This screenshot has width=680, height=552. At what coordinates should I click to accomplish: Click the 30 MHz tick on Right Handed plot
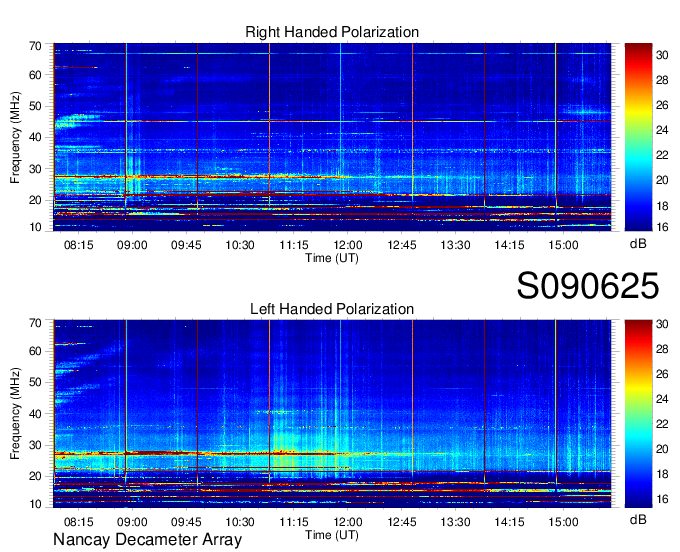(35, 169)
